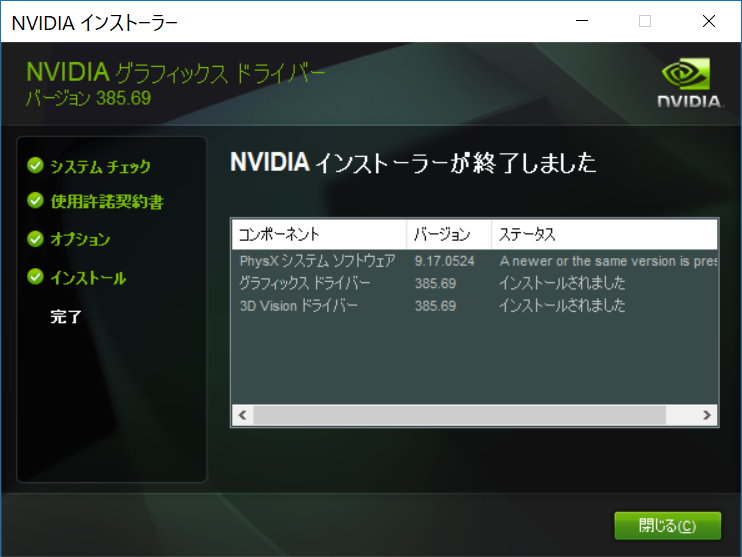Select the グラフィックス ドライバー component row
The image size is (742, 557).
point(475,283)
